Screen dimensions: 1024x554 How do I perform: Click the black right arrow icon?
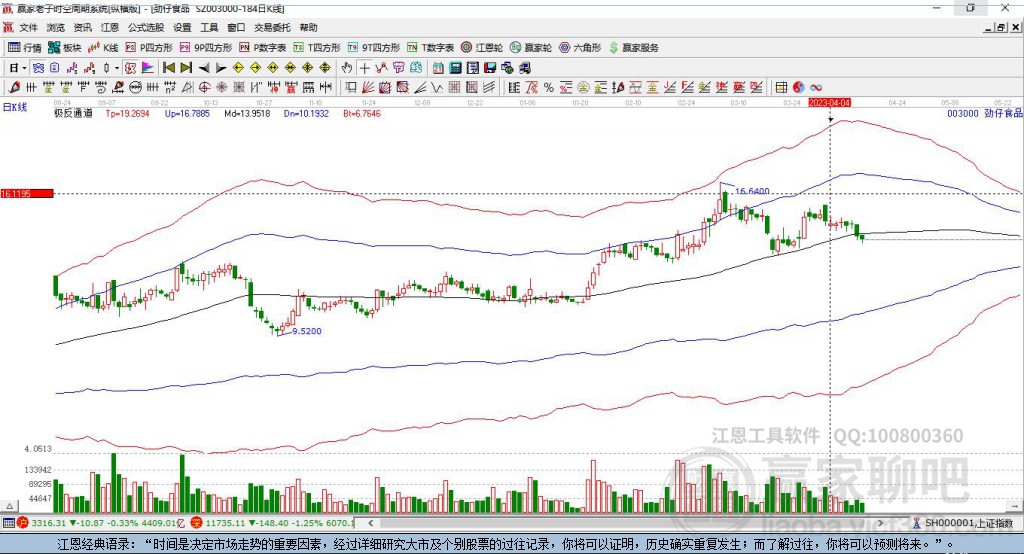pyautogui.click(x=221, y=68)
